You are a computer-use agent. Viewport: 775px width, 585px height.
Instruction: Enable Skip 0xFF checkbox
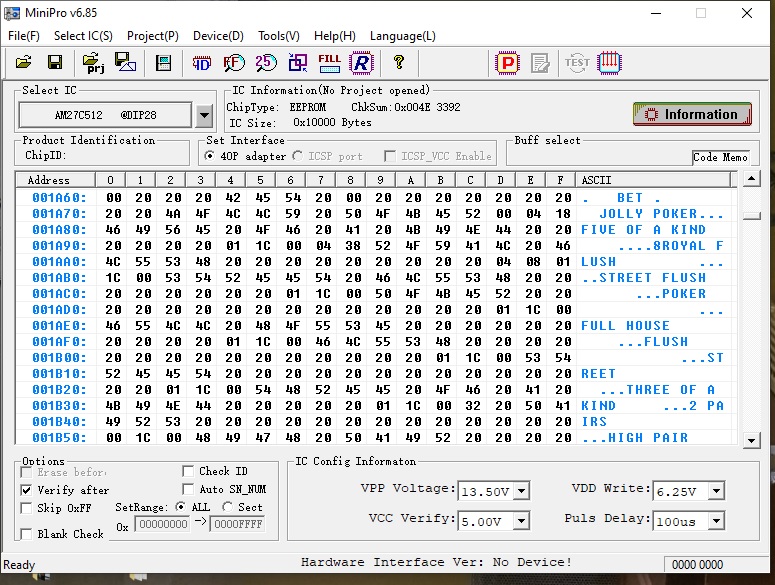pyautogui.click(x=26, y=508)
